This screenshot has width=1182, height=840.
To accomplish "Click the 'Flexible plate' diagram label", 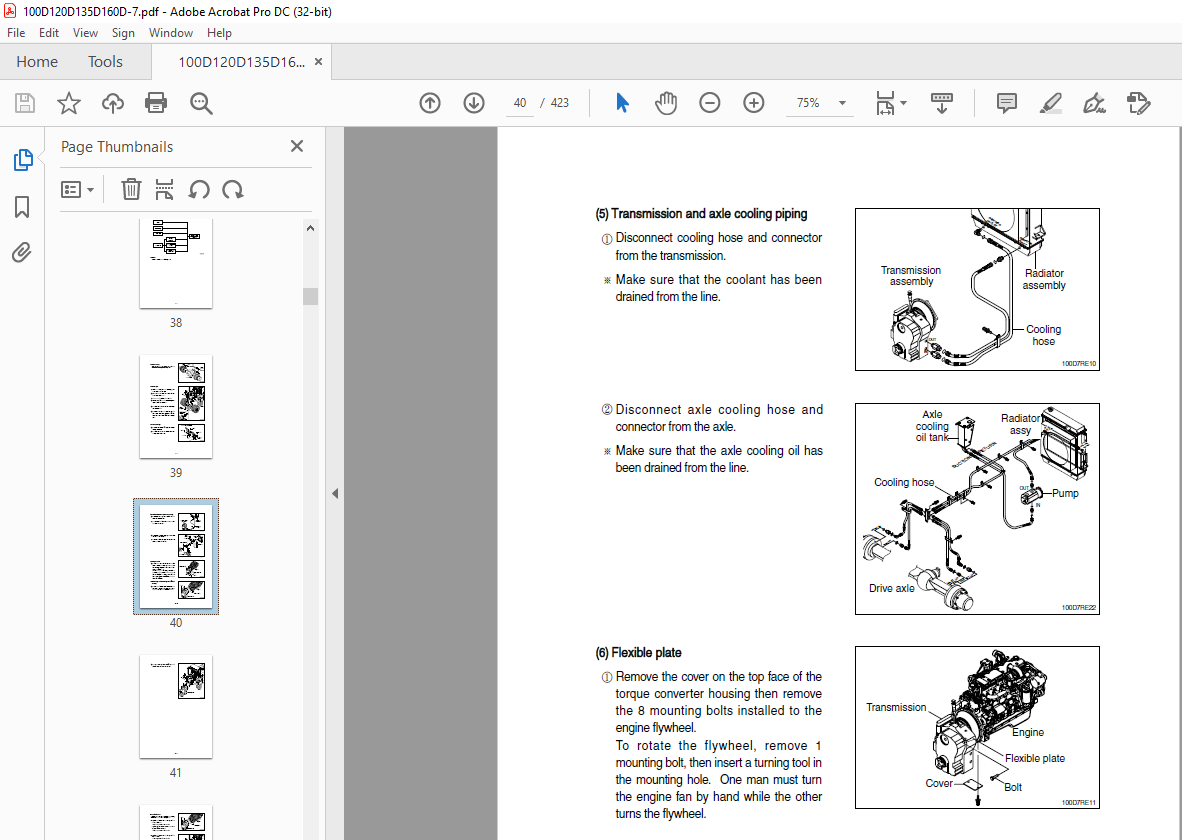I will point(1035,758).
